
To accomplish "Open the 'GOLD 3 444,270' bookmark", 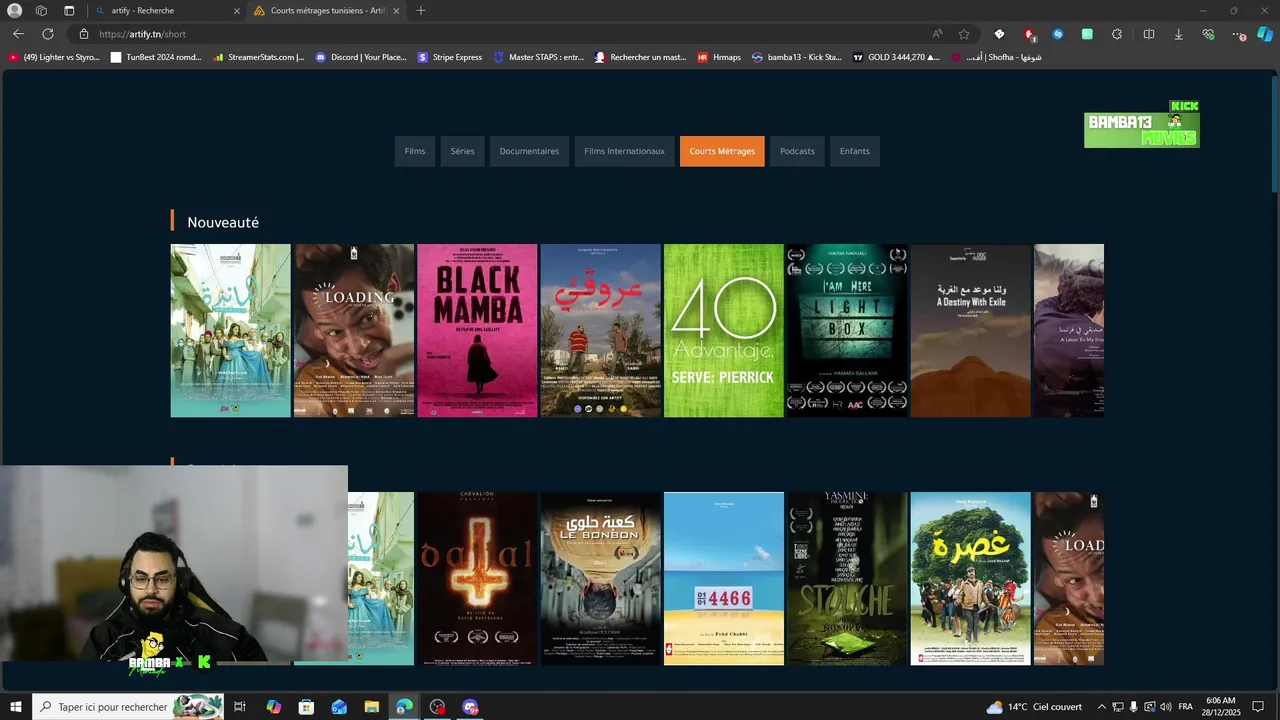I will point(897,57).
